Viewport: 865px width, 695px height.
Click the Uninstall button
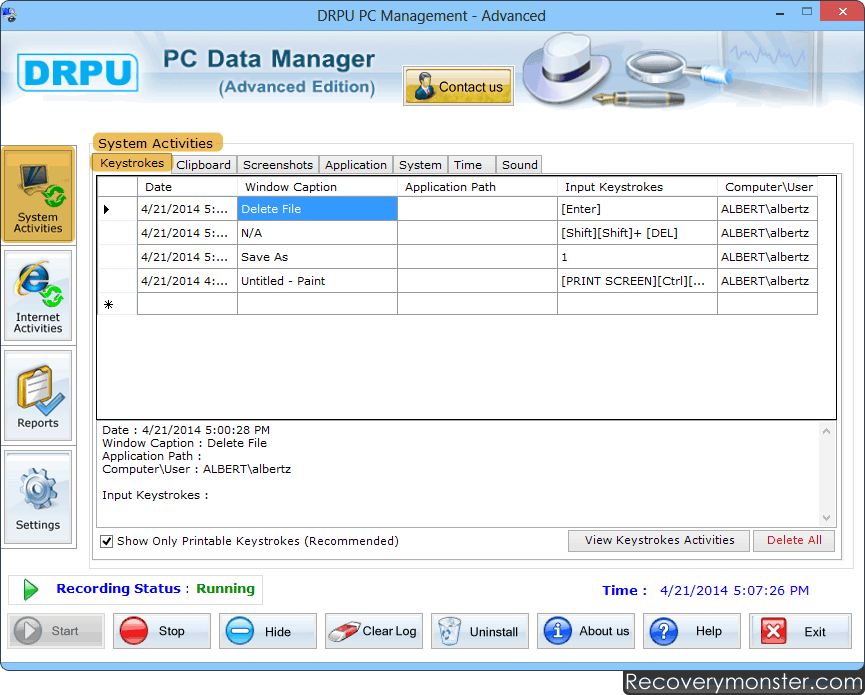[479, 631]
